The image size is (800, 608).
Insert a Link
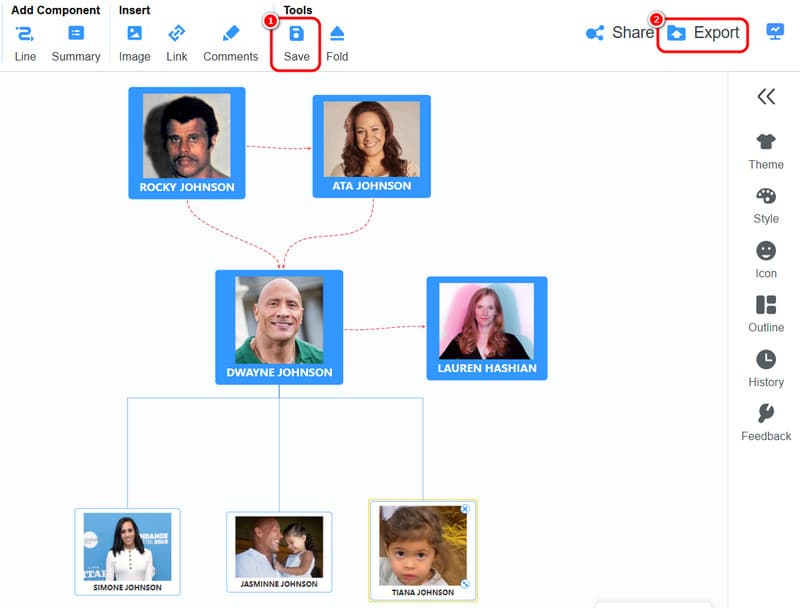pyautogui.click(x=177, y=44)
